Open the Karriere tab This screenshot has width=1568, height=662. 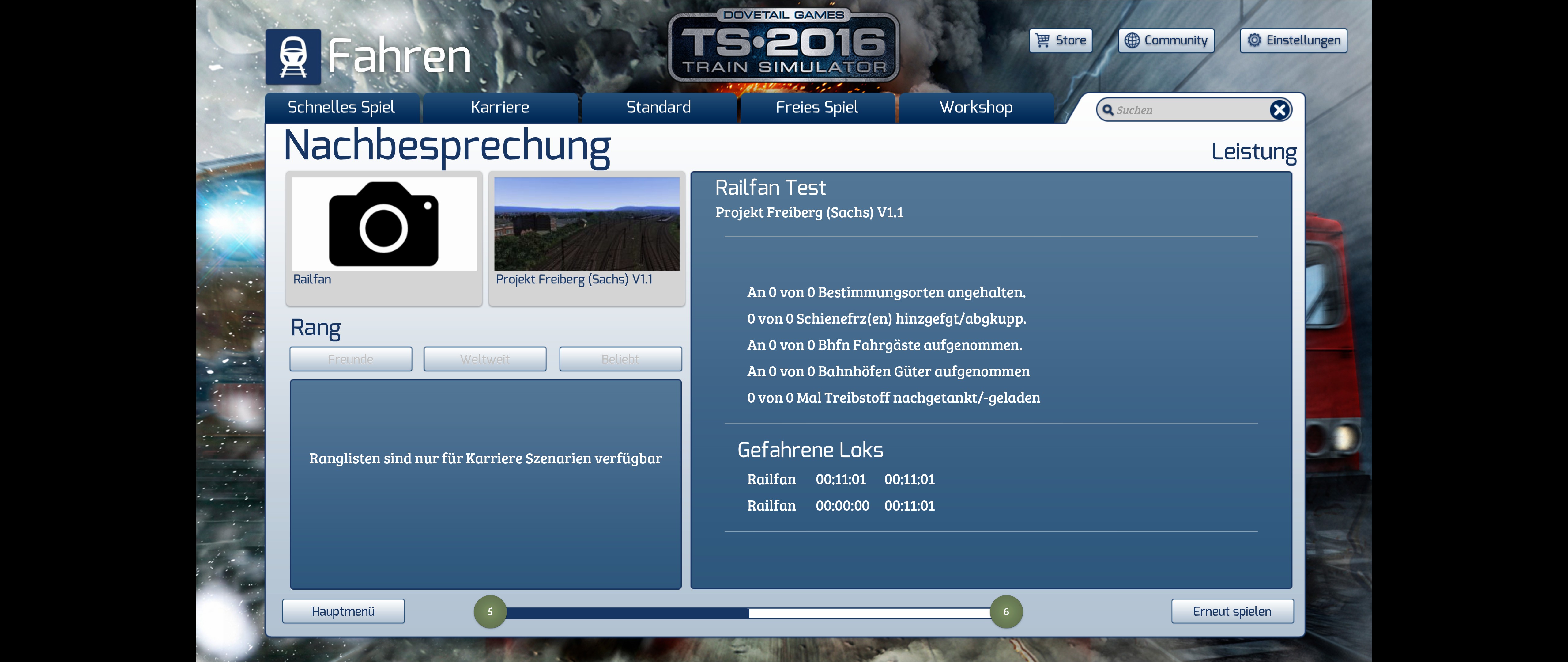click(500, 108)
